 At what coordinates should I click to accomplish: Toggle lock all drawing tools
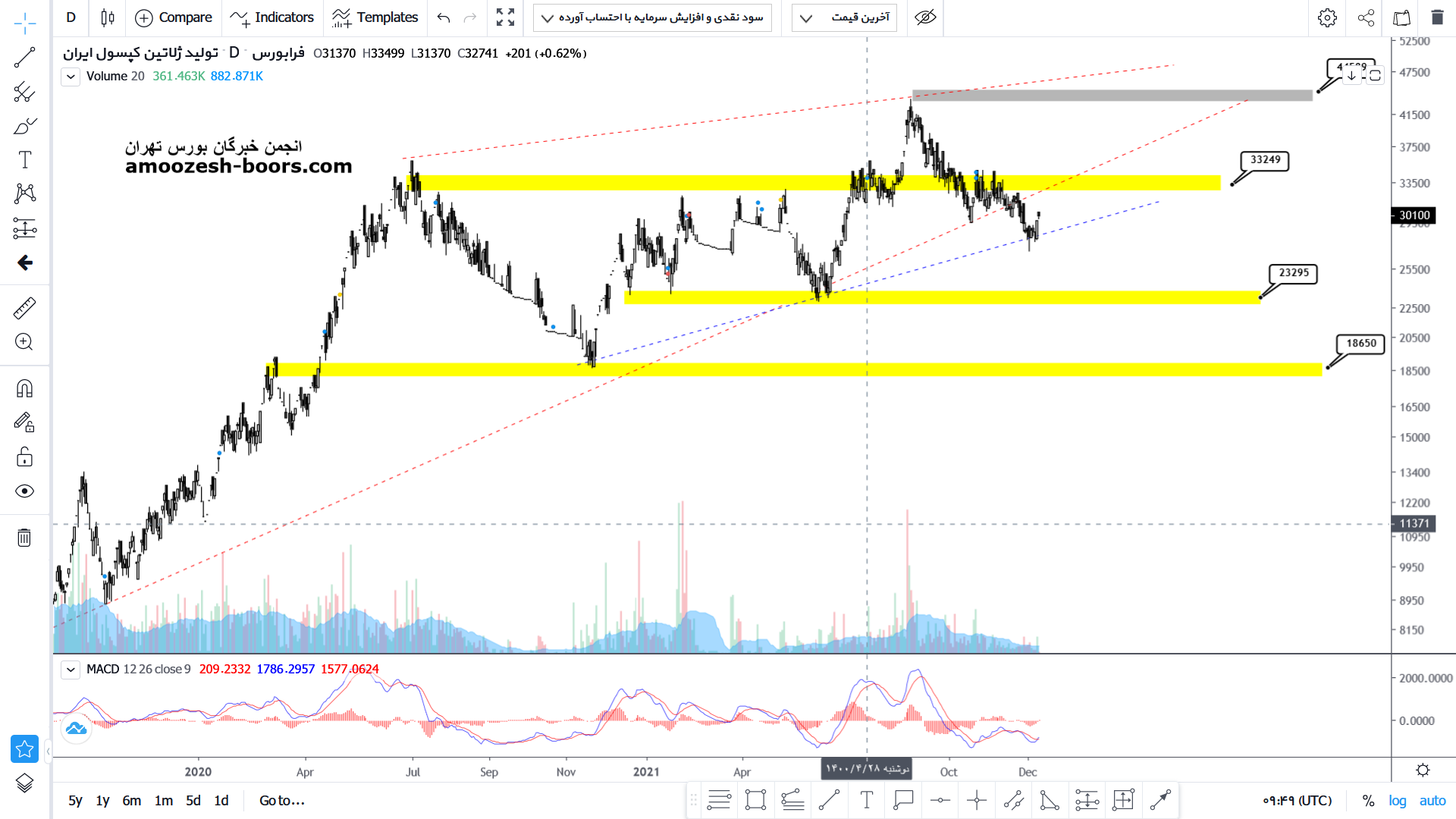click(x=24, y=457)
